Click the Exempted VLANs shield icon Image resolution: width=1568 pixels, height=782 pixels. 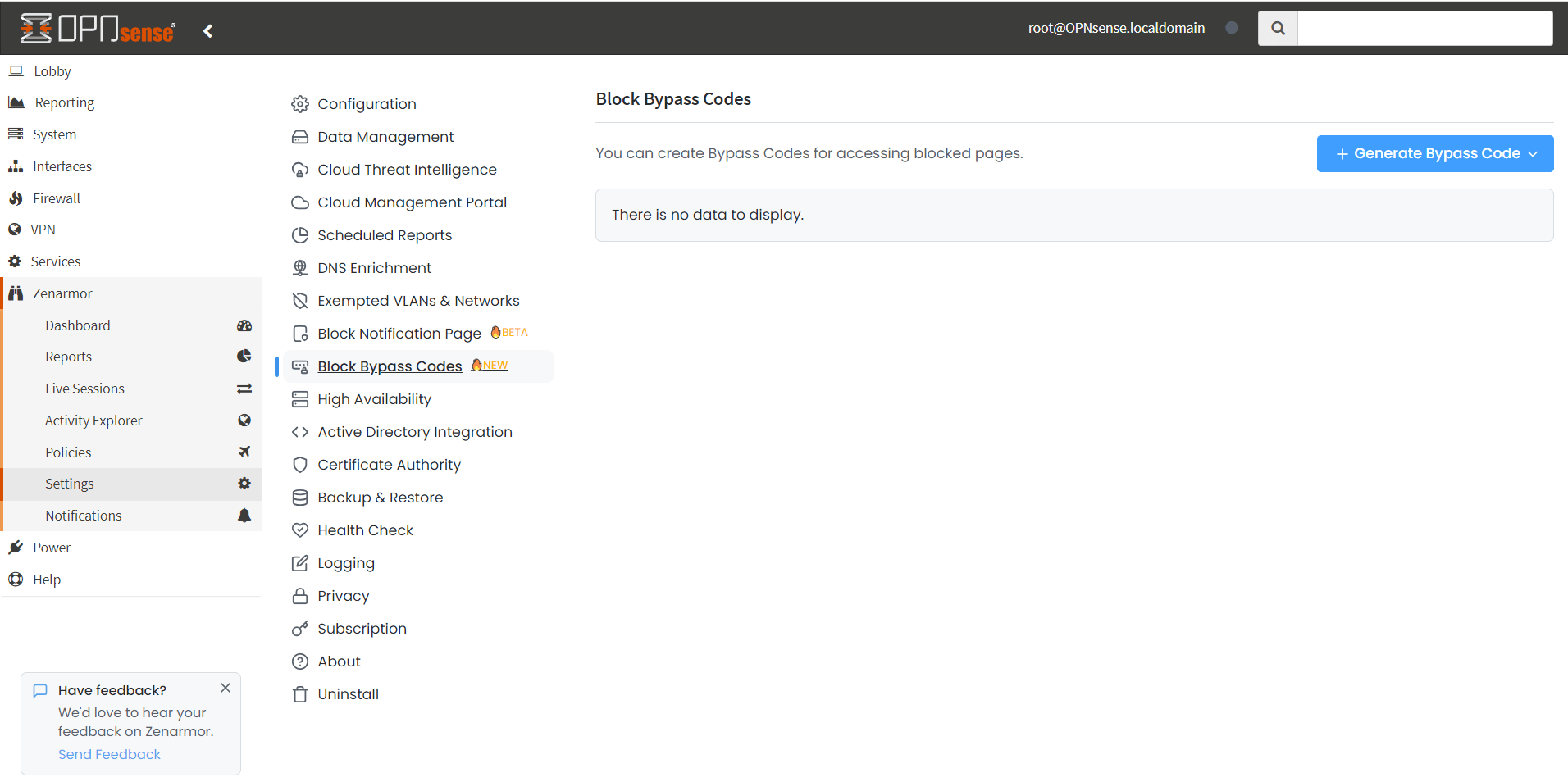(300, 301)
